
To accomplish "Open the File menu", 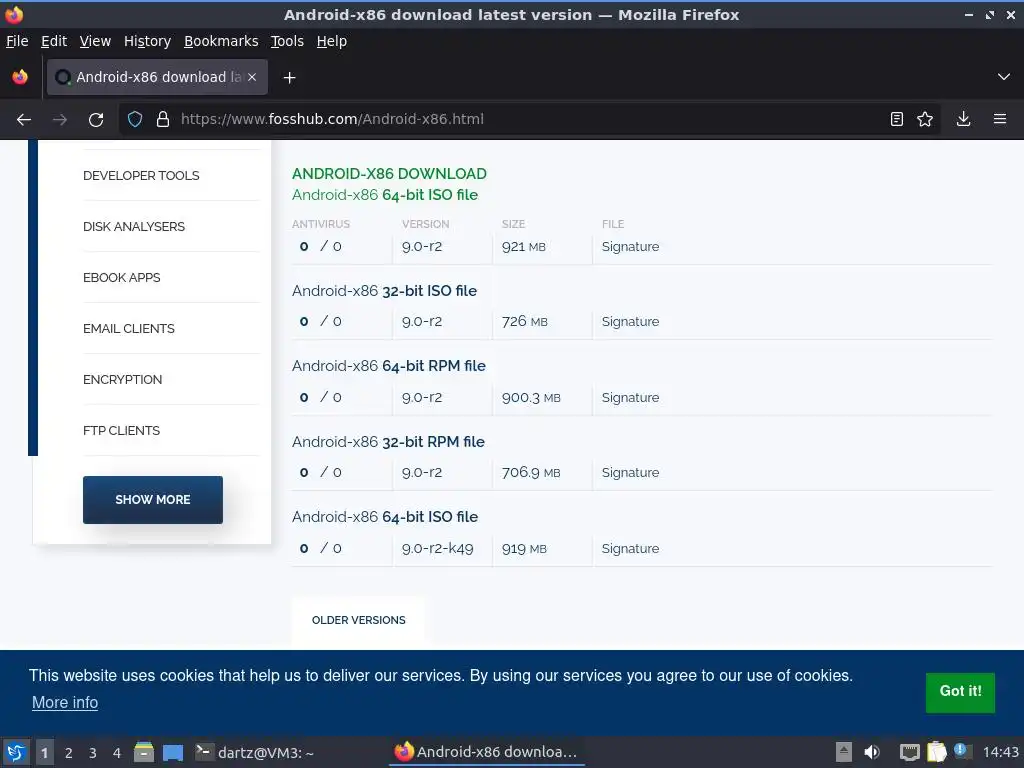I will coord(17,41).
